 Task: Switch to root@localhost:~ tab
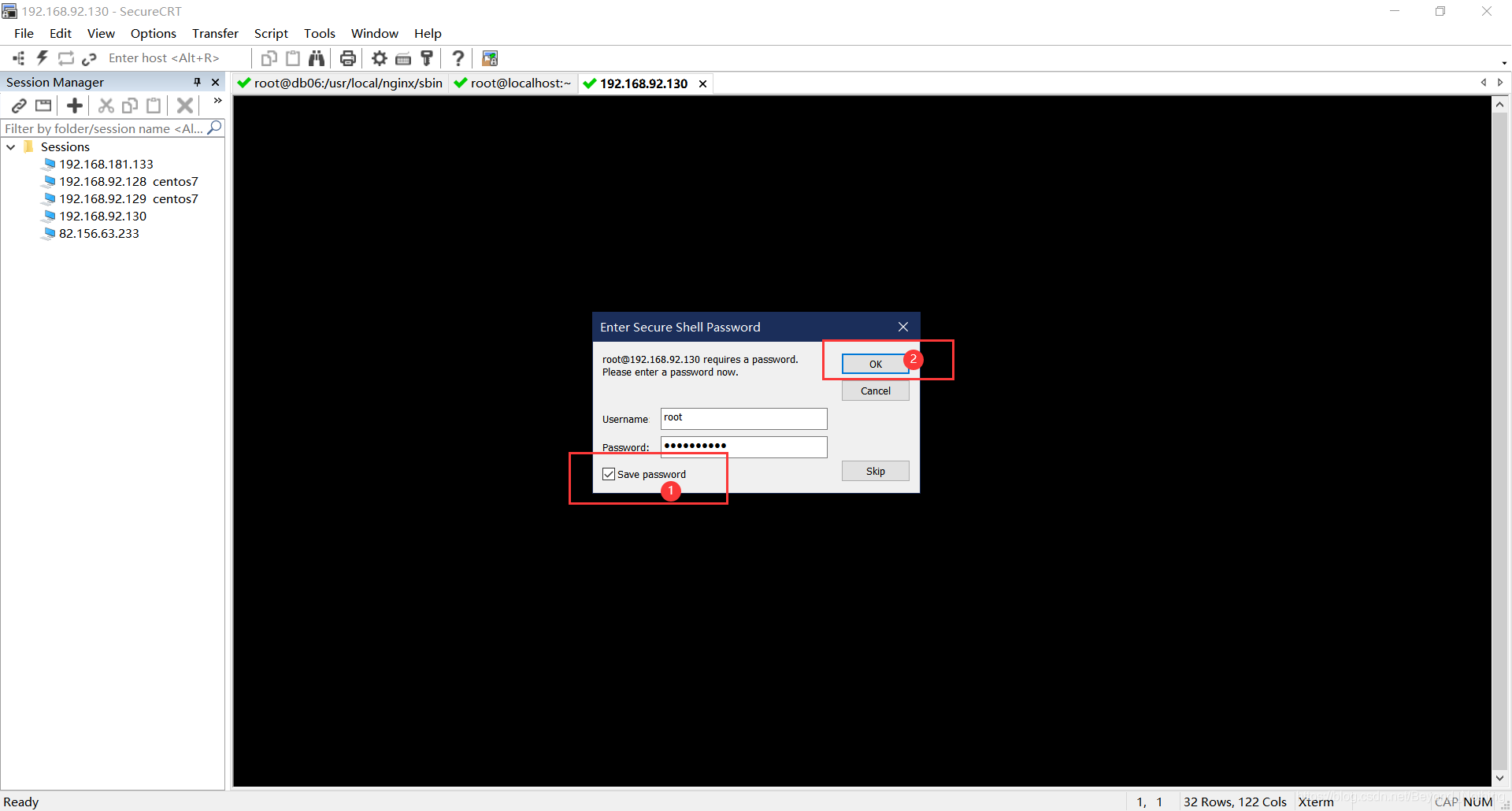pyautogui.click(x=513, y=83)
